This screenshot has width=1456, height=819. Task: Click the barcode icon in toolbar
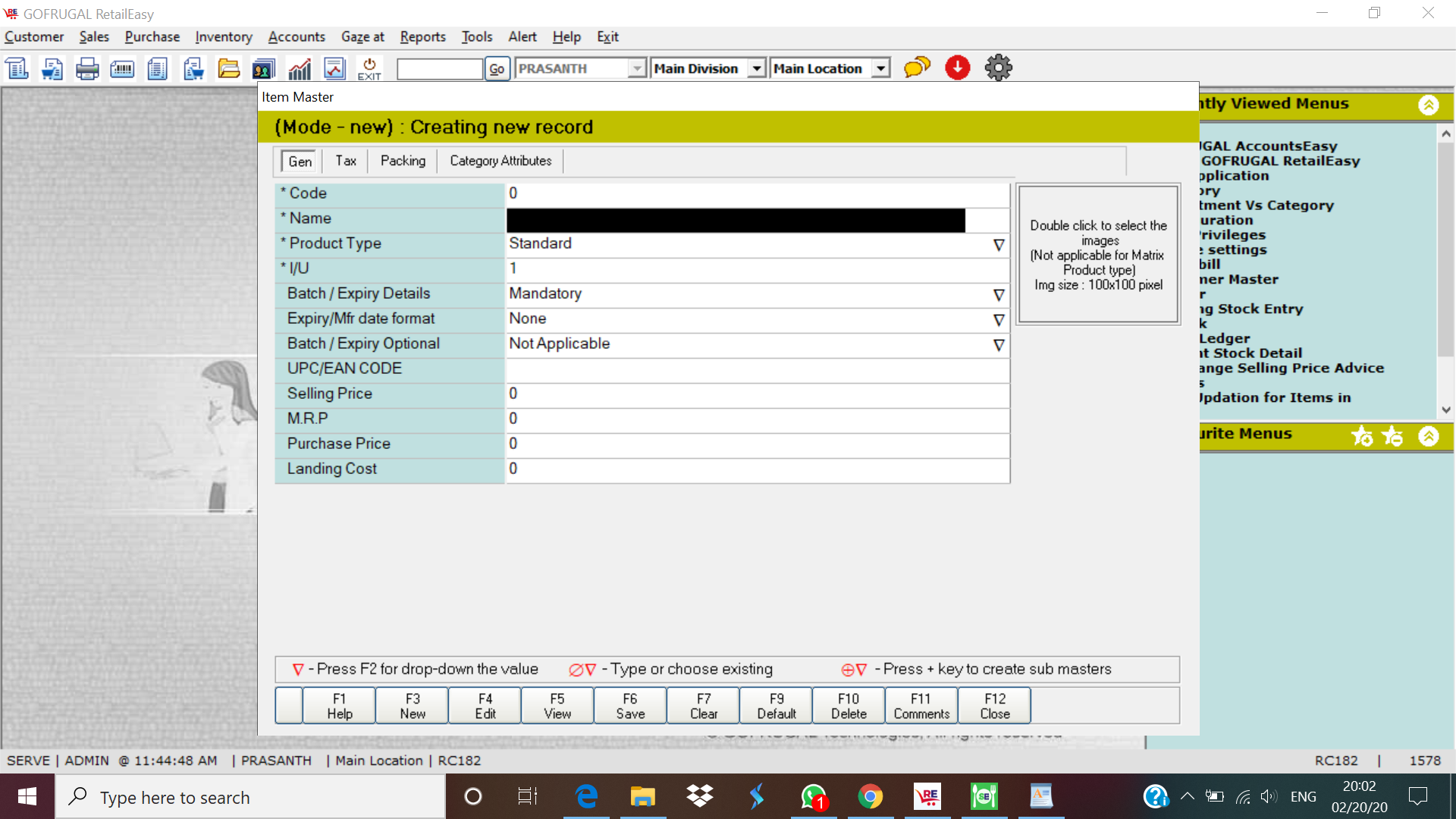coord(122,68)
